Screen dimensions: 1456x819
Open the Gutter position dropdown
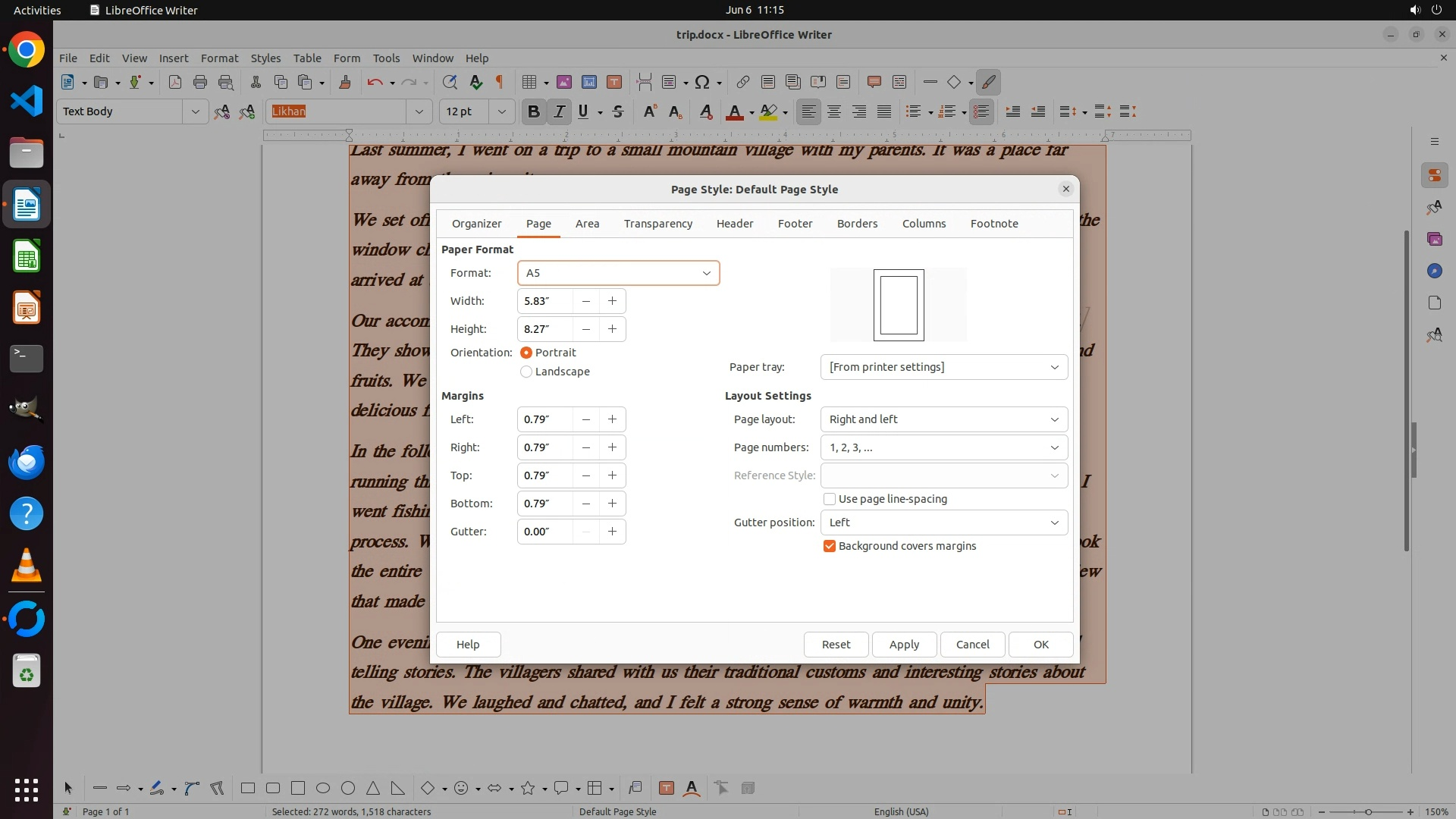(x=943, y=522)
